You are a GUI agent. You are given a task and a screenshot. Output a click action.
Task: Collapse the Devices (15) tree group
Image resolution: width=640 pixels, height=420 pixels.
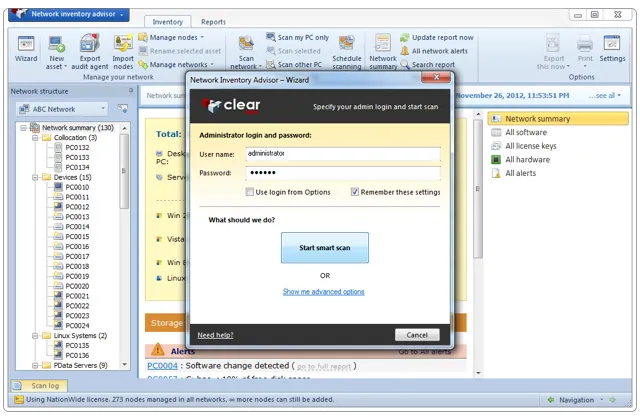35,178
